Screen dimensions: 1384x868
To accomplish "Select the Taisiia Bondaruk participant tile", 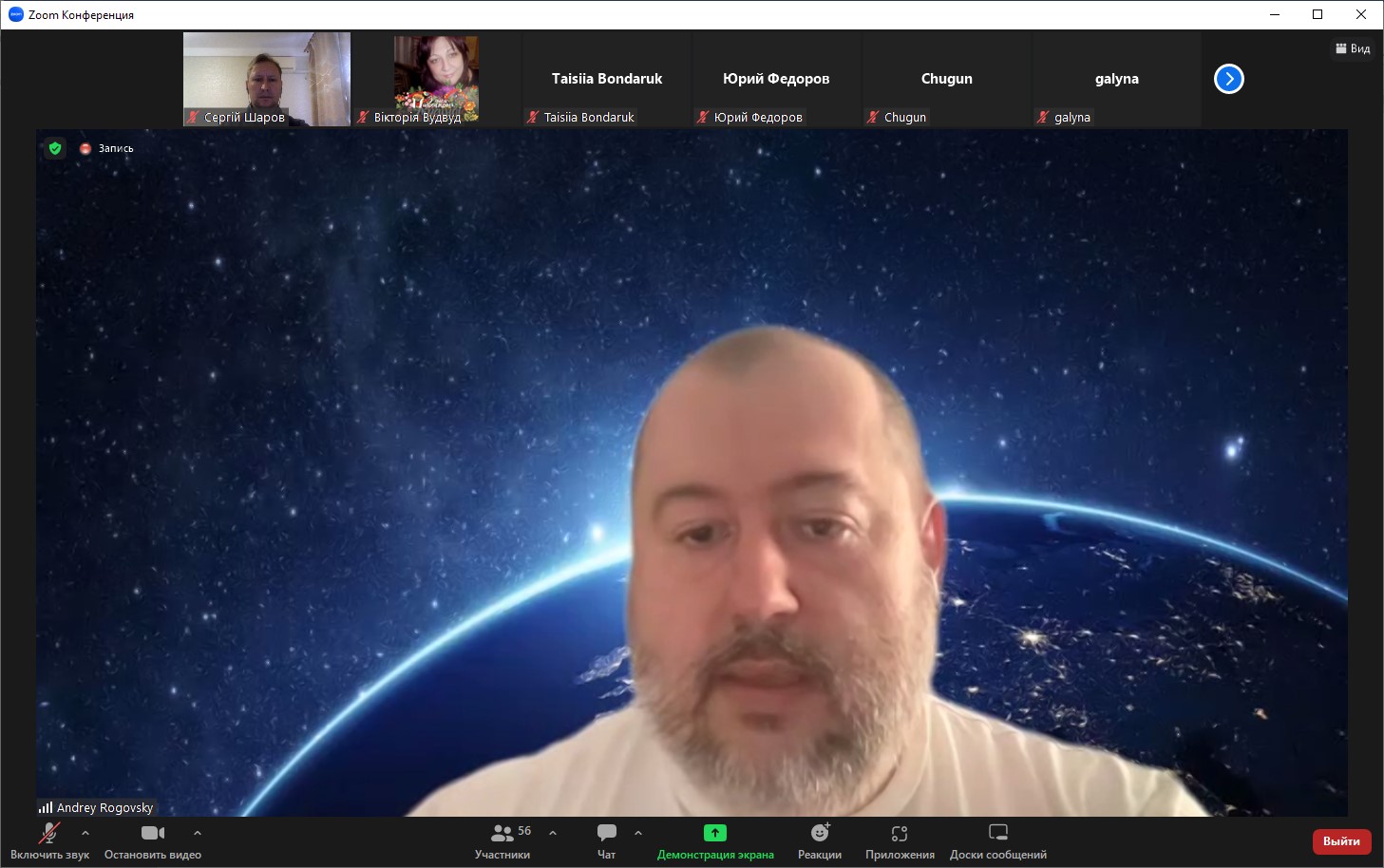I will coord(607,79).
